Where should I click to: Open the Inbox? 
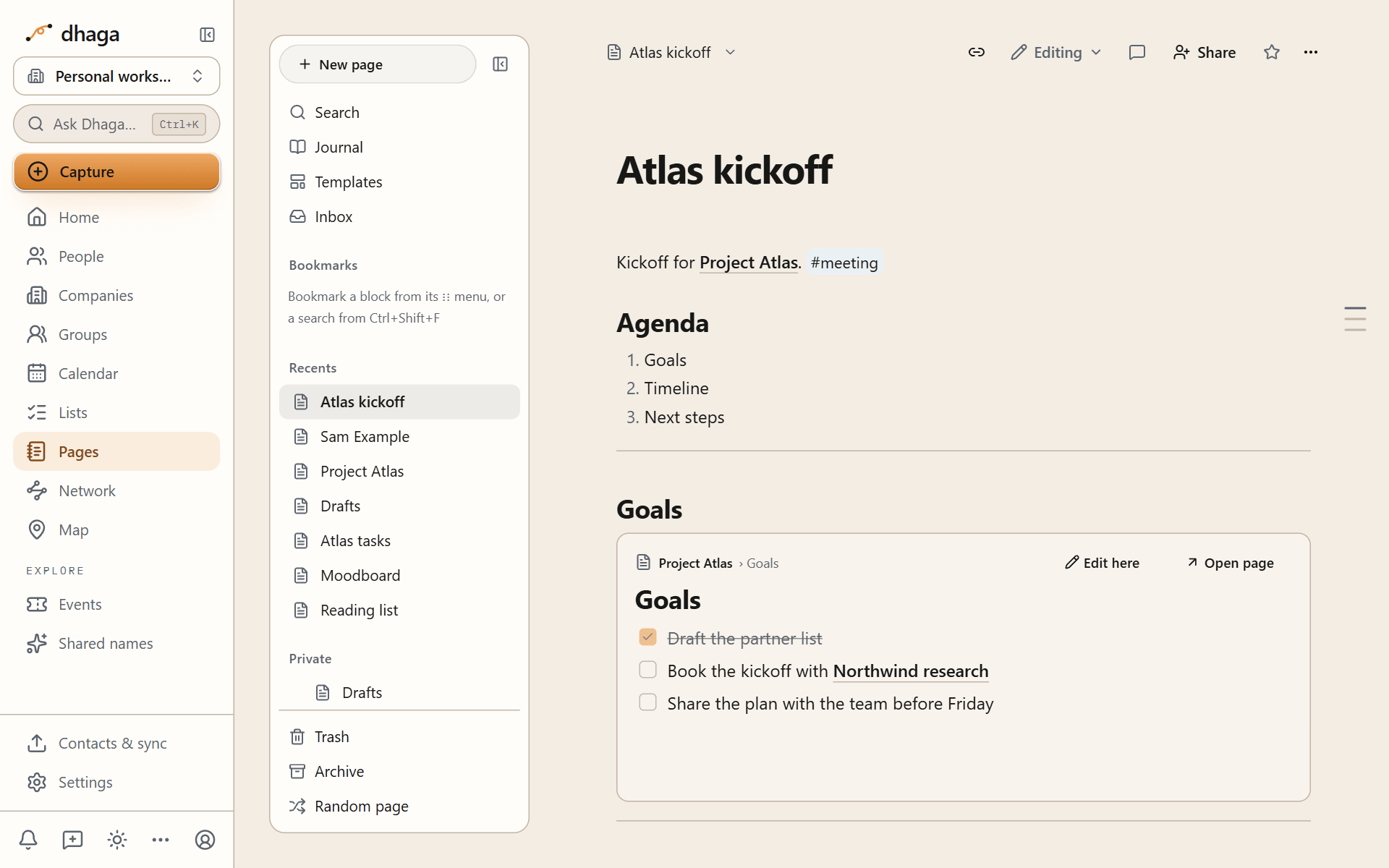399,216
